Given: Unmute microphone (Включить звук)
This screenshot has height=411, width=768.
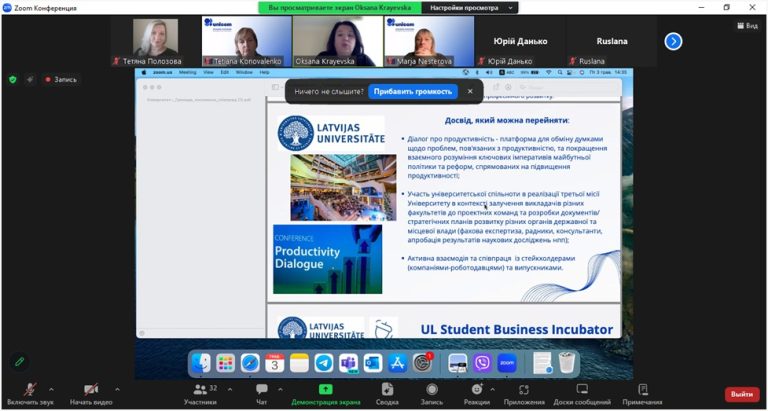Looking at the screenshot, I should 30,389.
